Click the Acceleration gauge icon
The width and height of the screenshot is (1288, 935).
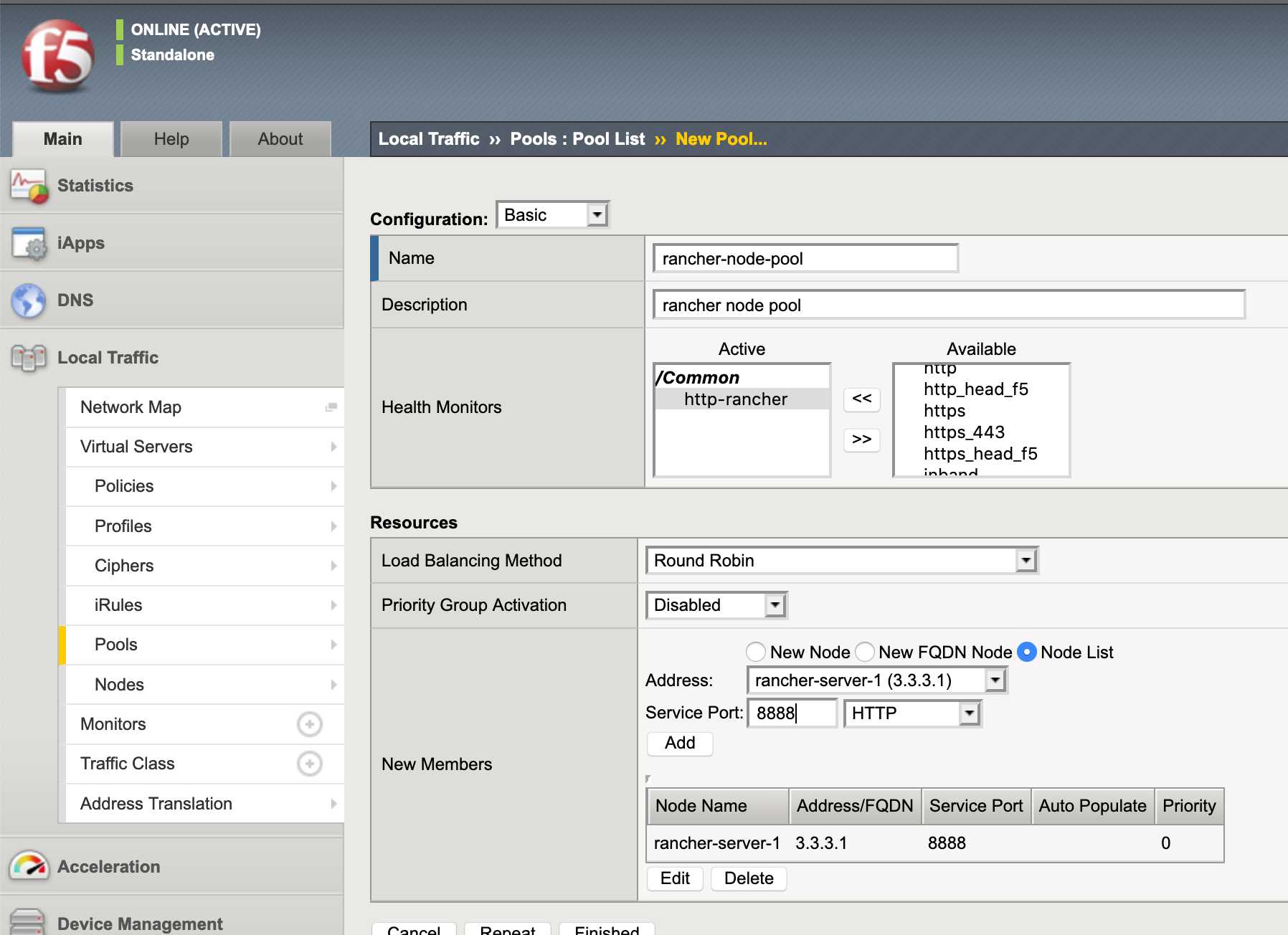(29, 866)
